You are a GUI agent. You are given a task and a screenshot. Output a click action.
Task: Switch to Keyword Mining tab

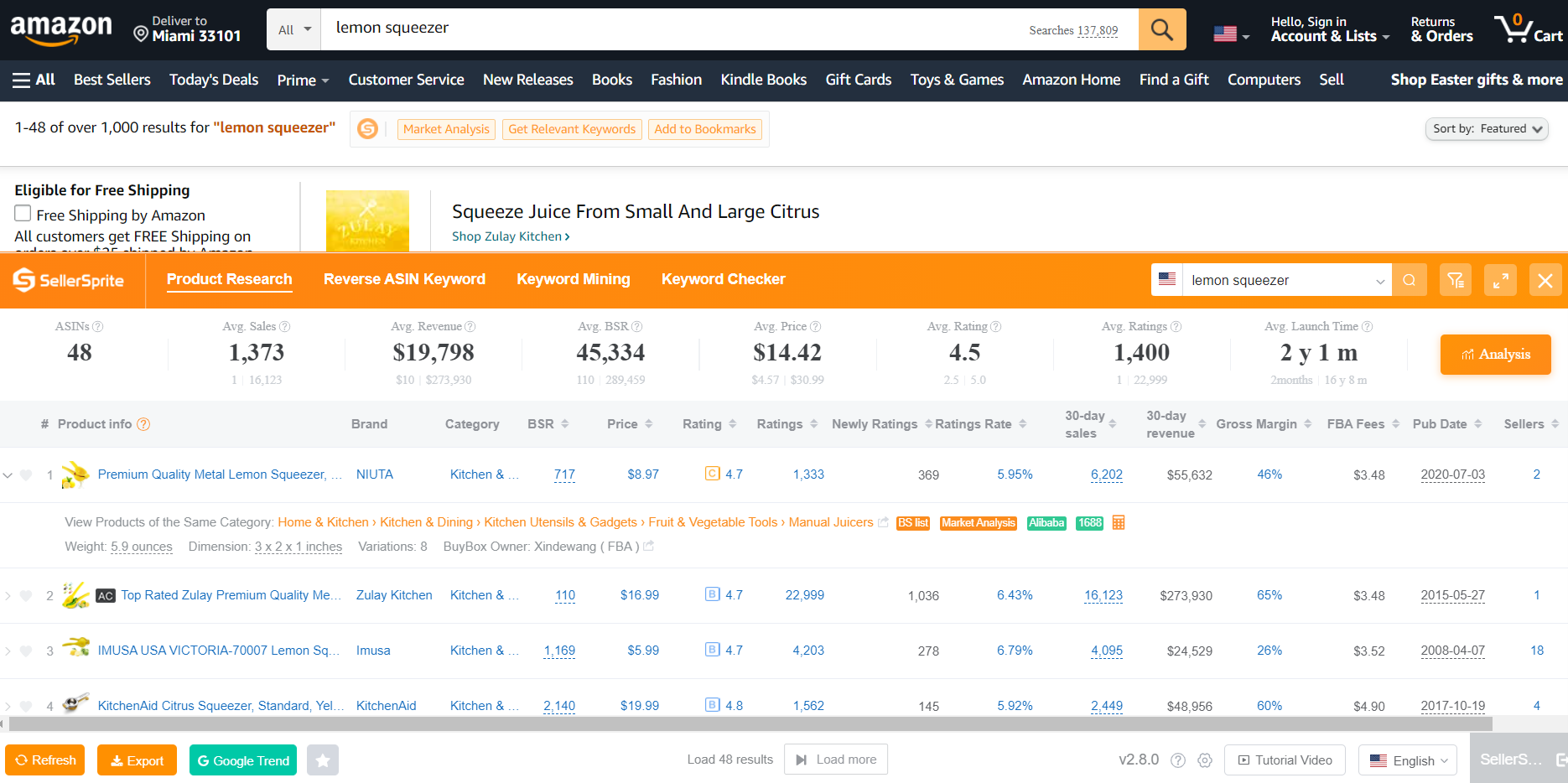click(x=574, y=279)
